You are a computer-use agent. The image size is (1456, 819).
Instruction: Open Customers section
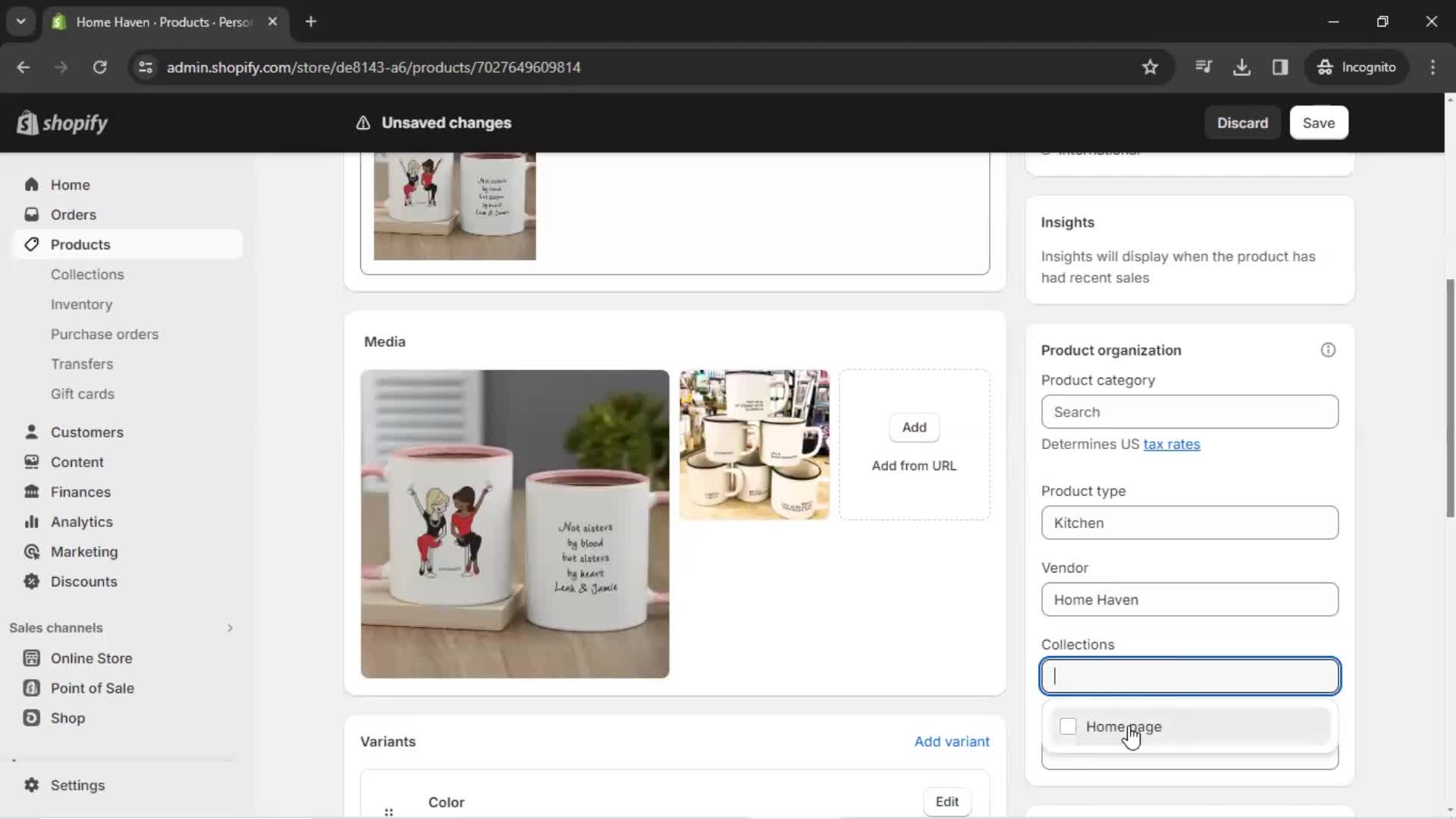click(87, 432)
